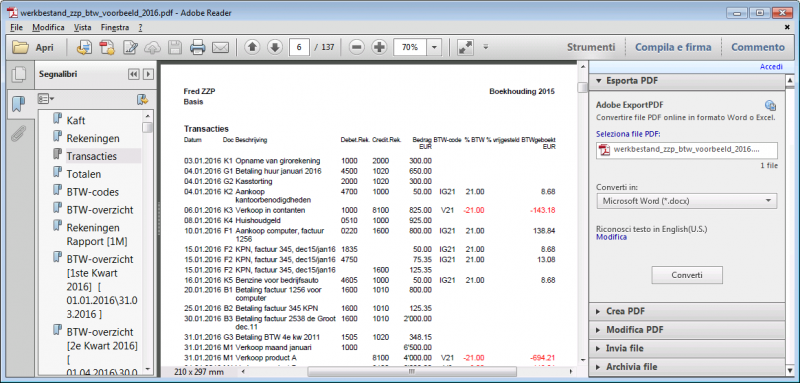Collapse the Esporta PDF section
800x383 pixels.
tap(686, 81)
